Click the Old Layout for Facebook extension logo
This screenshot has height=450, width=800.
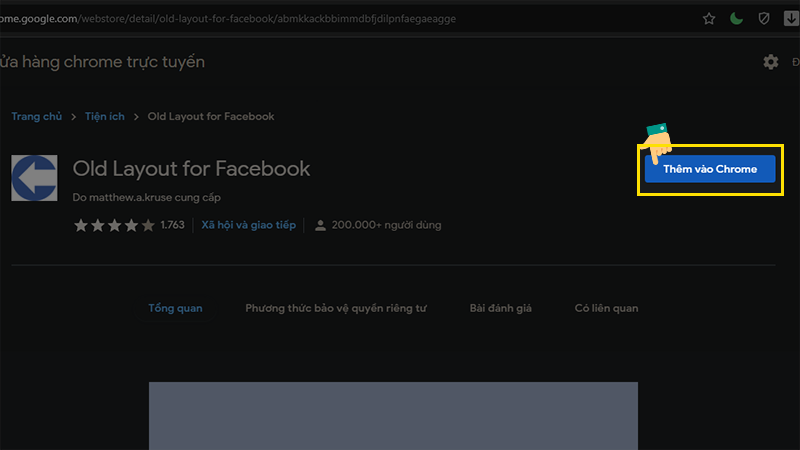click(x=34, y=178)
